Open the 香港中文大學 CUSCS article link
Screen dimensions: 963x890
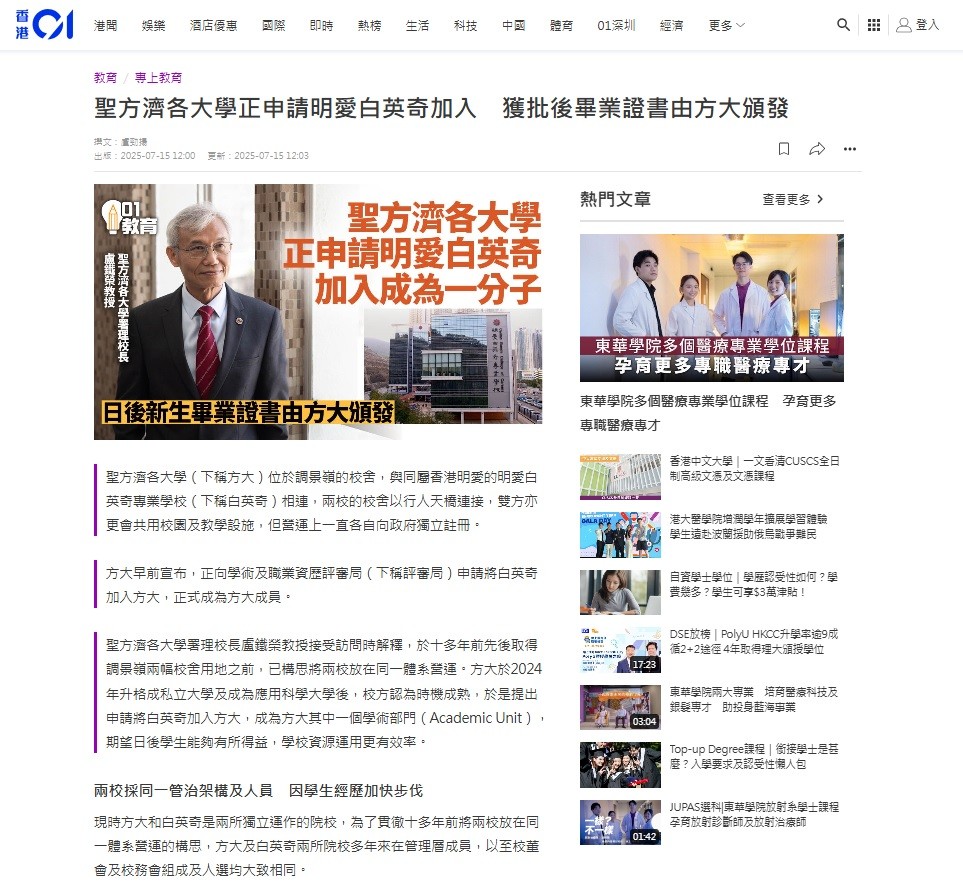[x=754, y=468]
